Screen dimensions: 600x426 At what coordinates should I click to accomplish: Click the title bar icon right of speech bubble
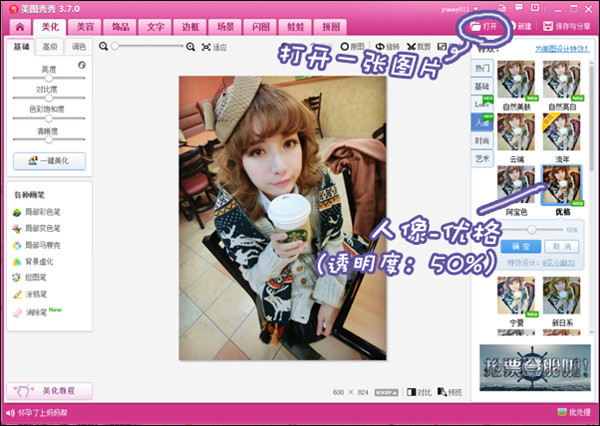pyautogui.click(x=535, y=8)
